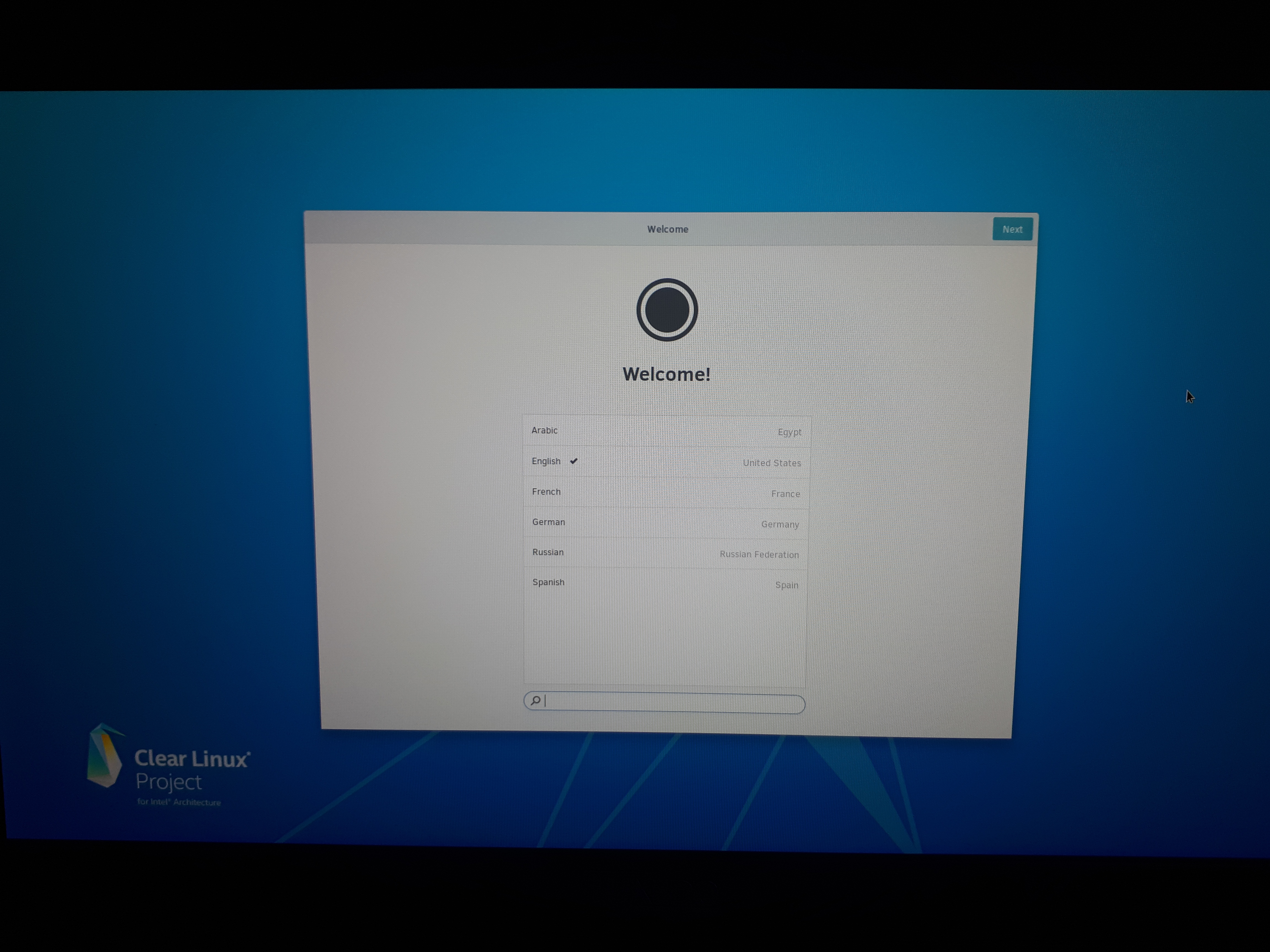Click the checkmark next to English

point(574,461)
